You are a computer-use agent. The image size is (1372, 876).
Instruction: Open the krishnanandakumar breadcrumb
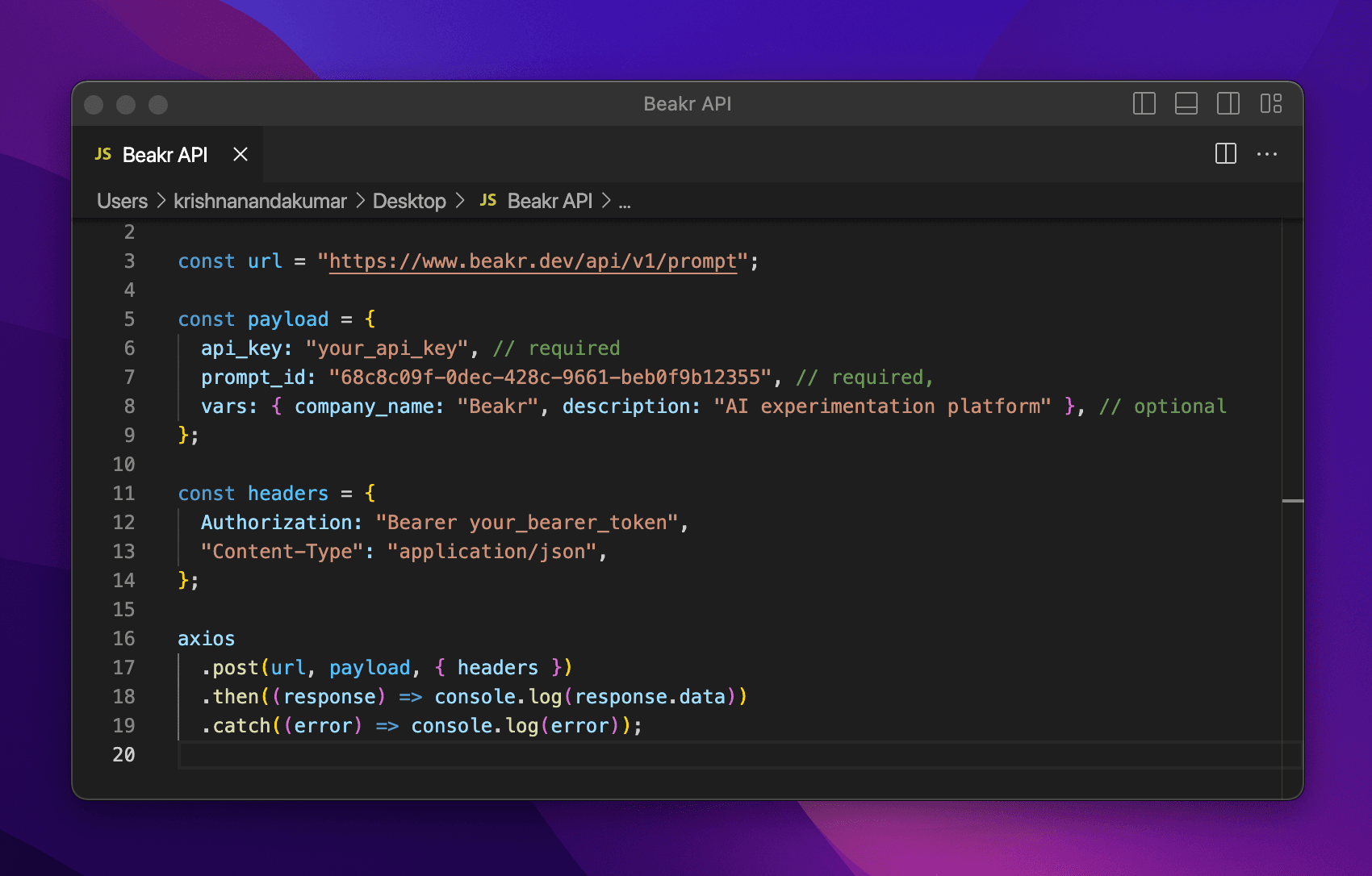[260, 201]
